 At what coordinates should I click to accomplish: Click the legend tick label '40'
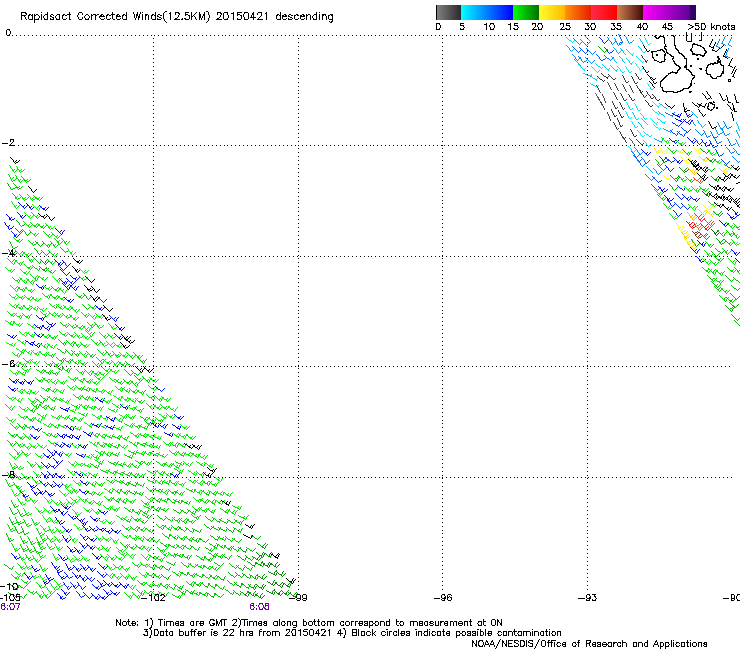(642, 27)
